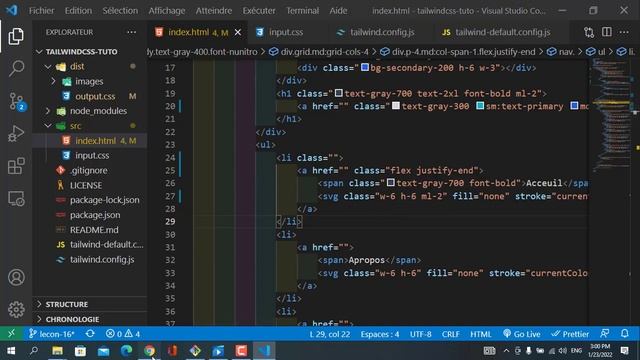Open the Extensions view
Viewport: 640px width, 360px height.
(x=16, y=166)
